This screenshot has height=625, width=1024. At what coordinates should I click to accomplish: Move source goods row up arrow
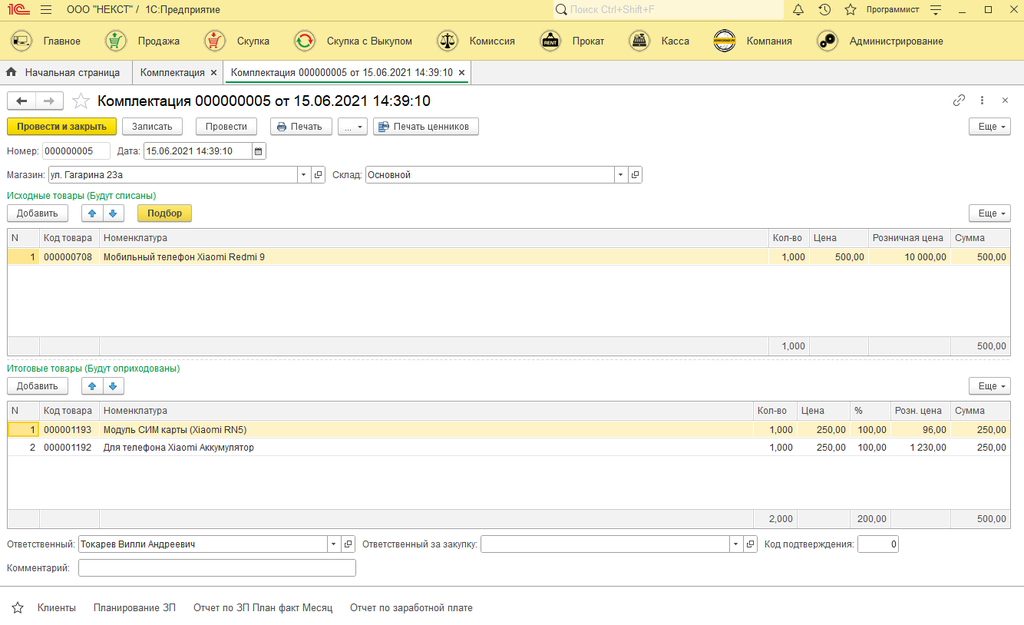[92, 213]
